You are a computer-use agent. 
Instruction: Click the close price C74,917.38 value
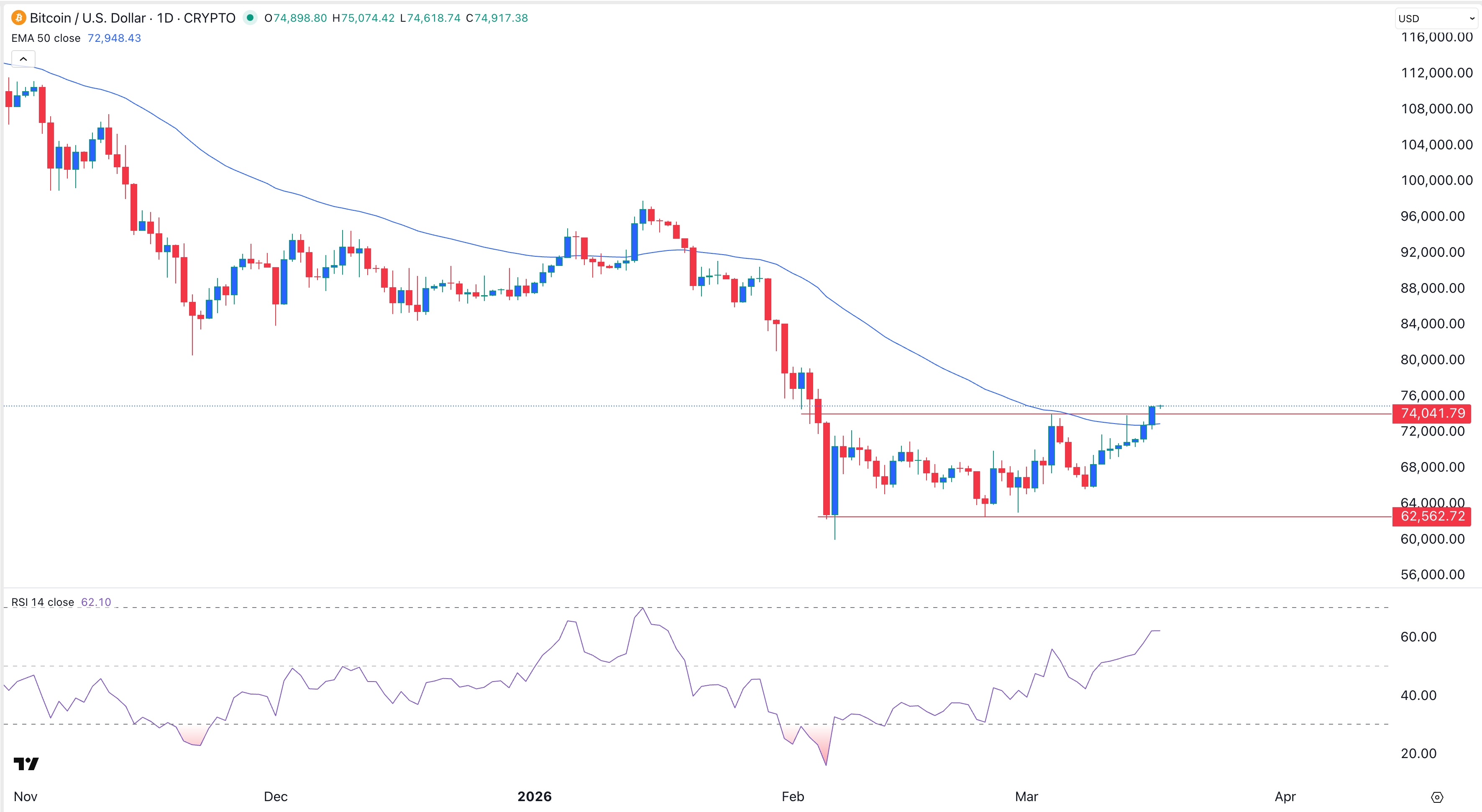[496, 18]
